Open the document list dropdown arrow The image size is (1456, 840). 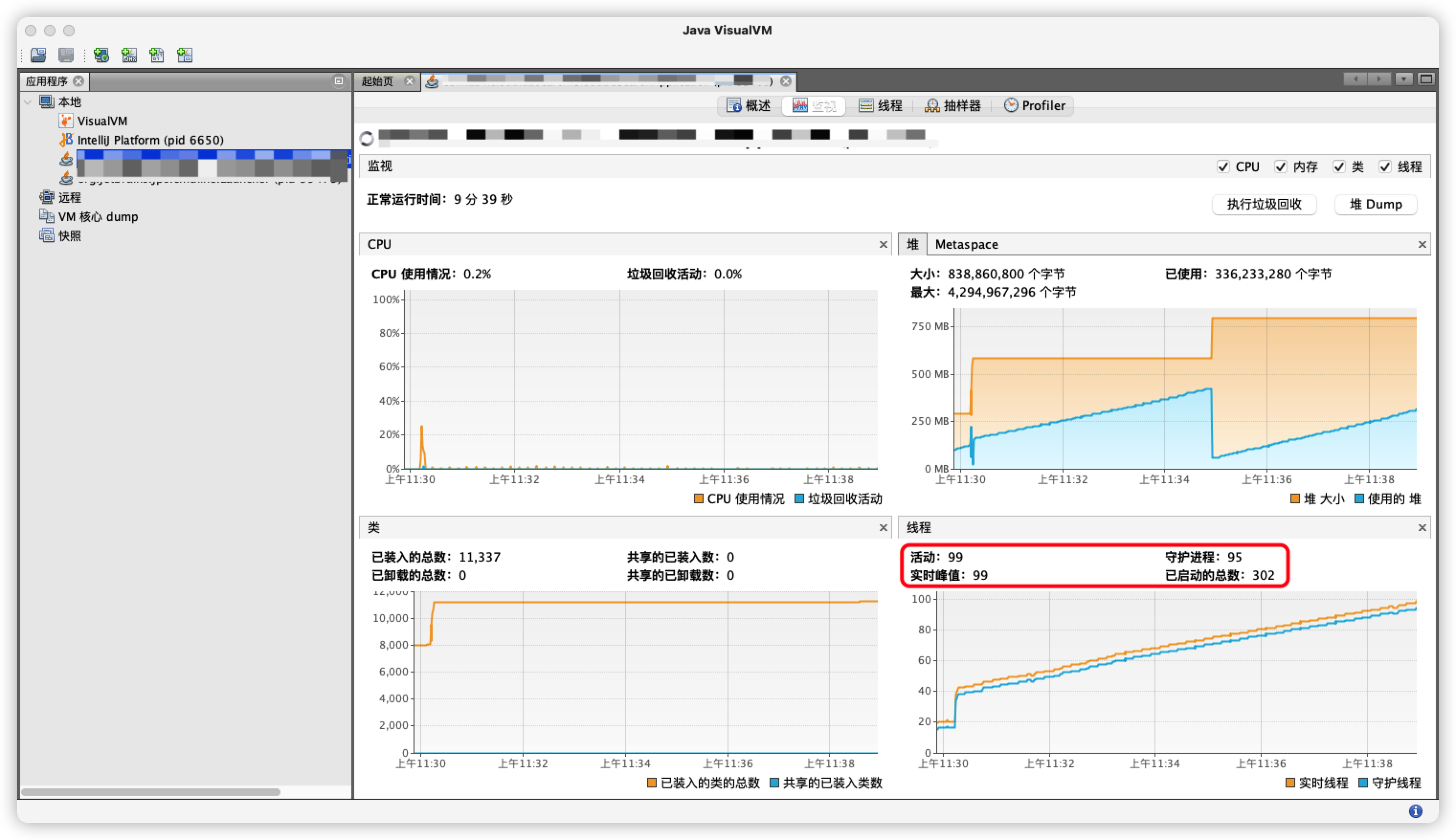tap(1403, 79)
